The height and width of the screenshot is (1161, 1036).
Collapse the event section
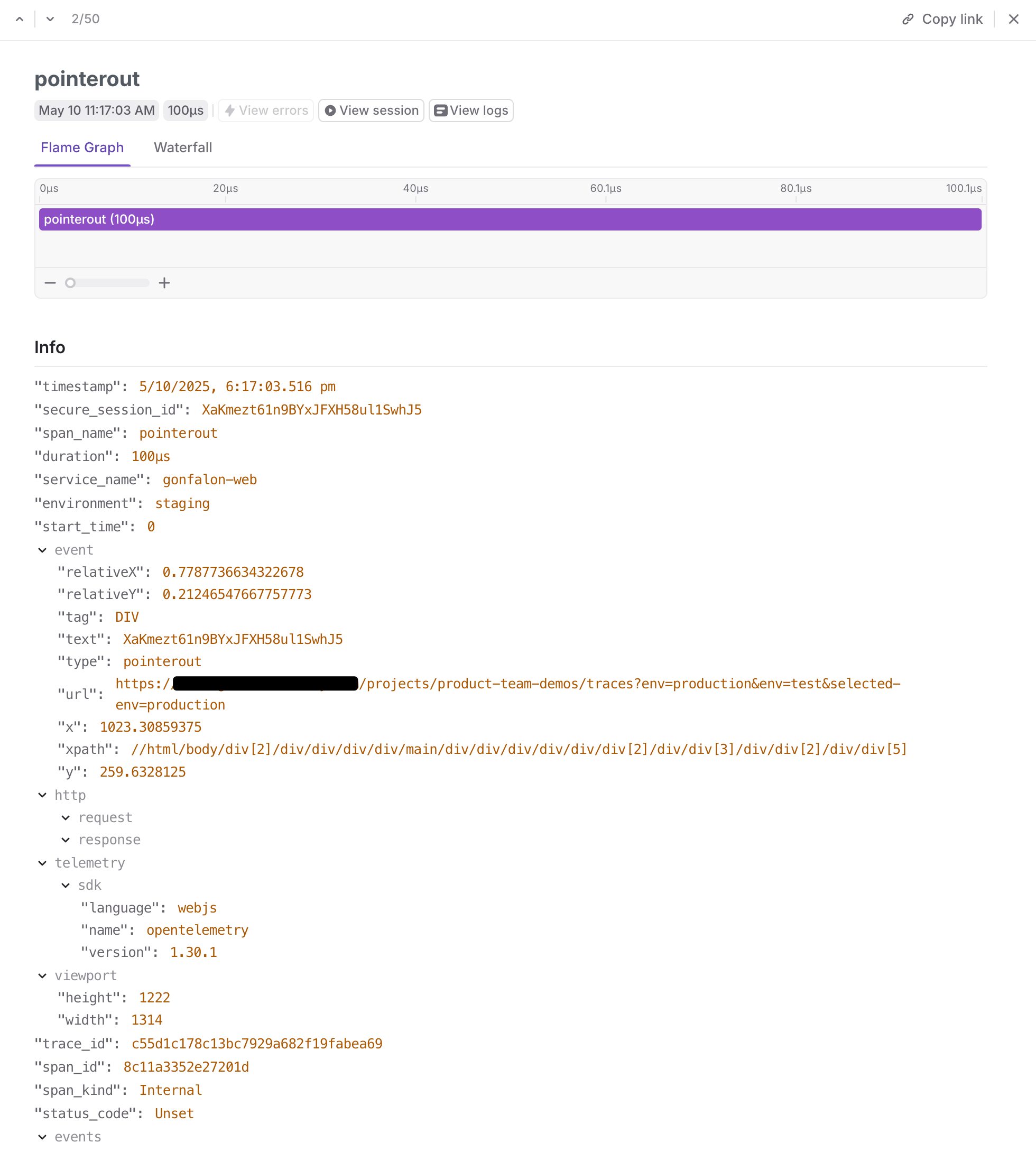click(x=43, y=550)
